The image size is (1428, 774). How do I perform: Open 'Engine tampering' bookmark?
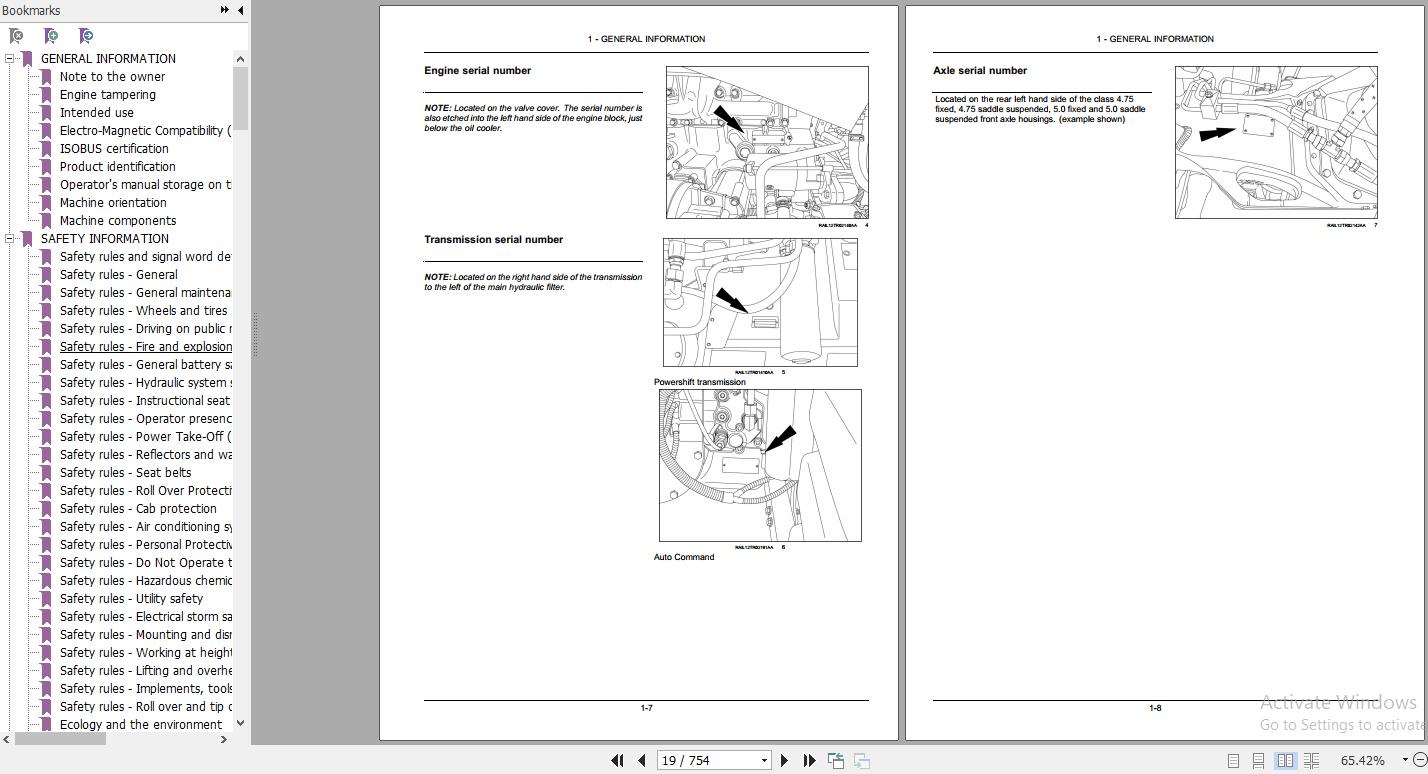[108, 95]
